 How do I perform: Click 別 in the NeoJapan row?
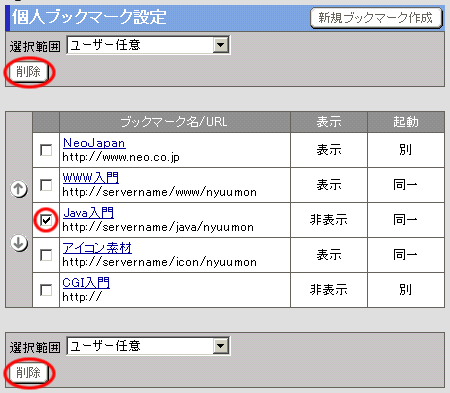tap(406, 150)
